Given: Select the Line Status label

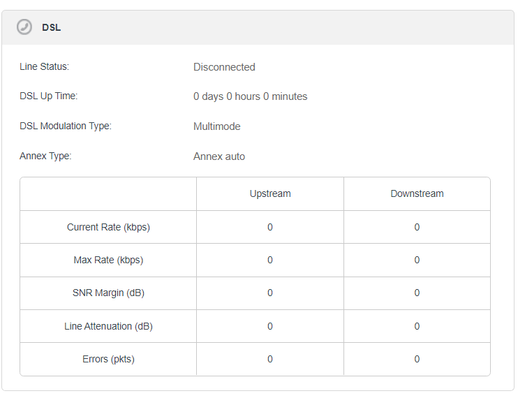Looking at the screenshot, I should pyautogui.click(x=44, y=67).
